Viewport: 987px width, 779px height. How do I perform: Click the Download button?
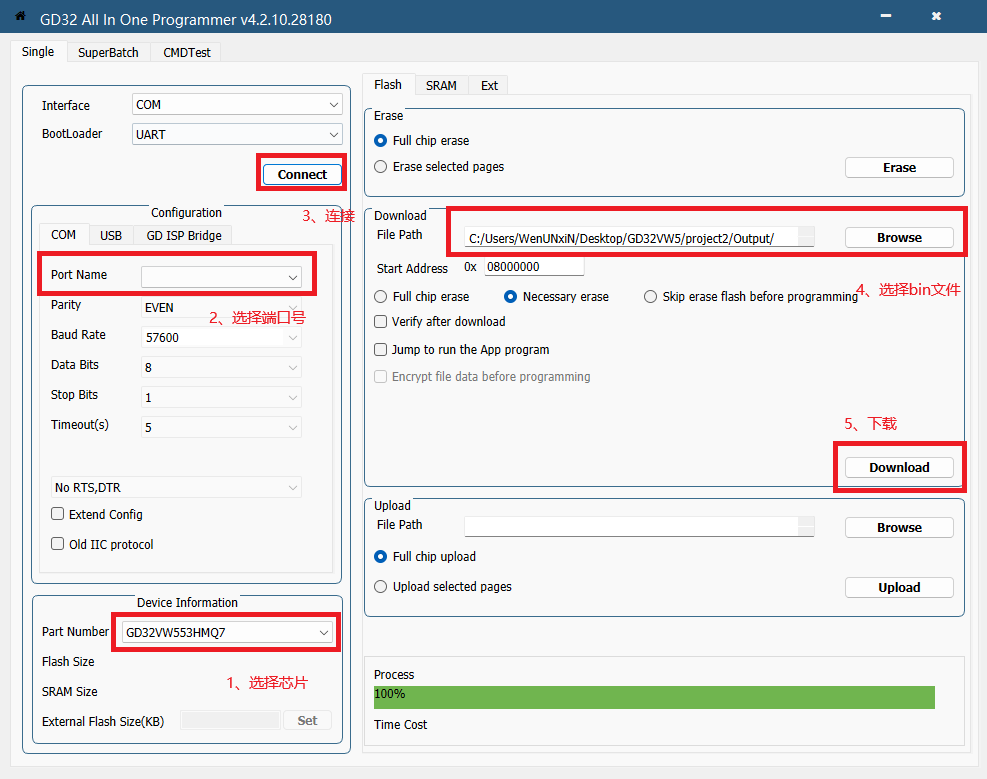899,468
